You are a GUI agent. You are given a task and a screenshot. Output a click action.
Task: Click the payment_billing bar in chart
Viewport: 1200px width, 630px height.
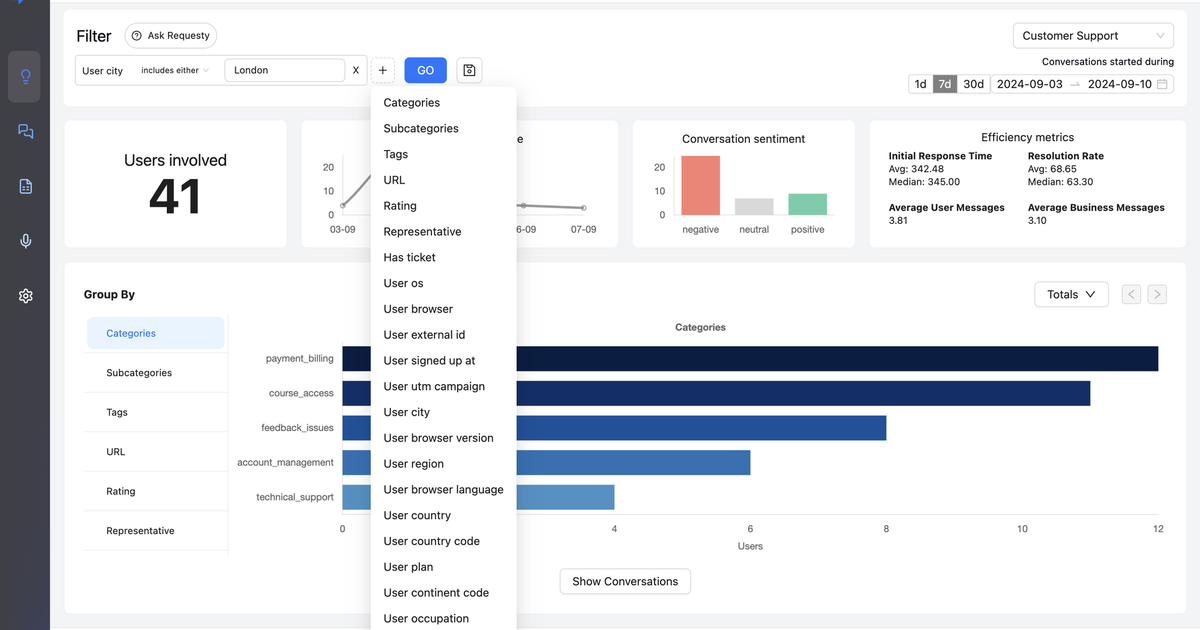[x=750, y=358]
